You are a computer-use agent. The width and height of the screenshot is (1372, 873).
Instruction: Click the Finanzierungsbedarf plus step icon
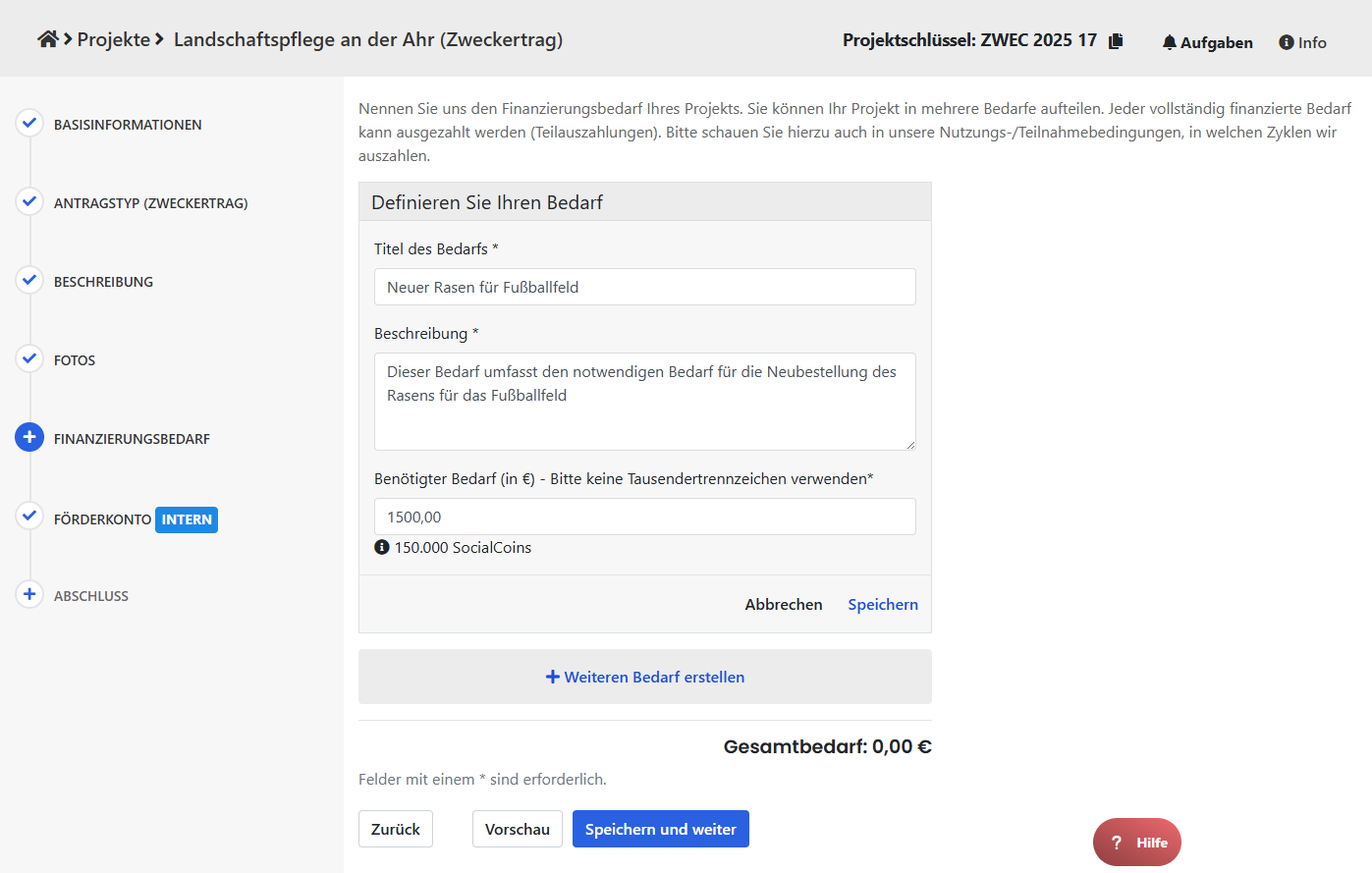pyautogui.click(x=29, y=438)
